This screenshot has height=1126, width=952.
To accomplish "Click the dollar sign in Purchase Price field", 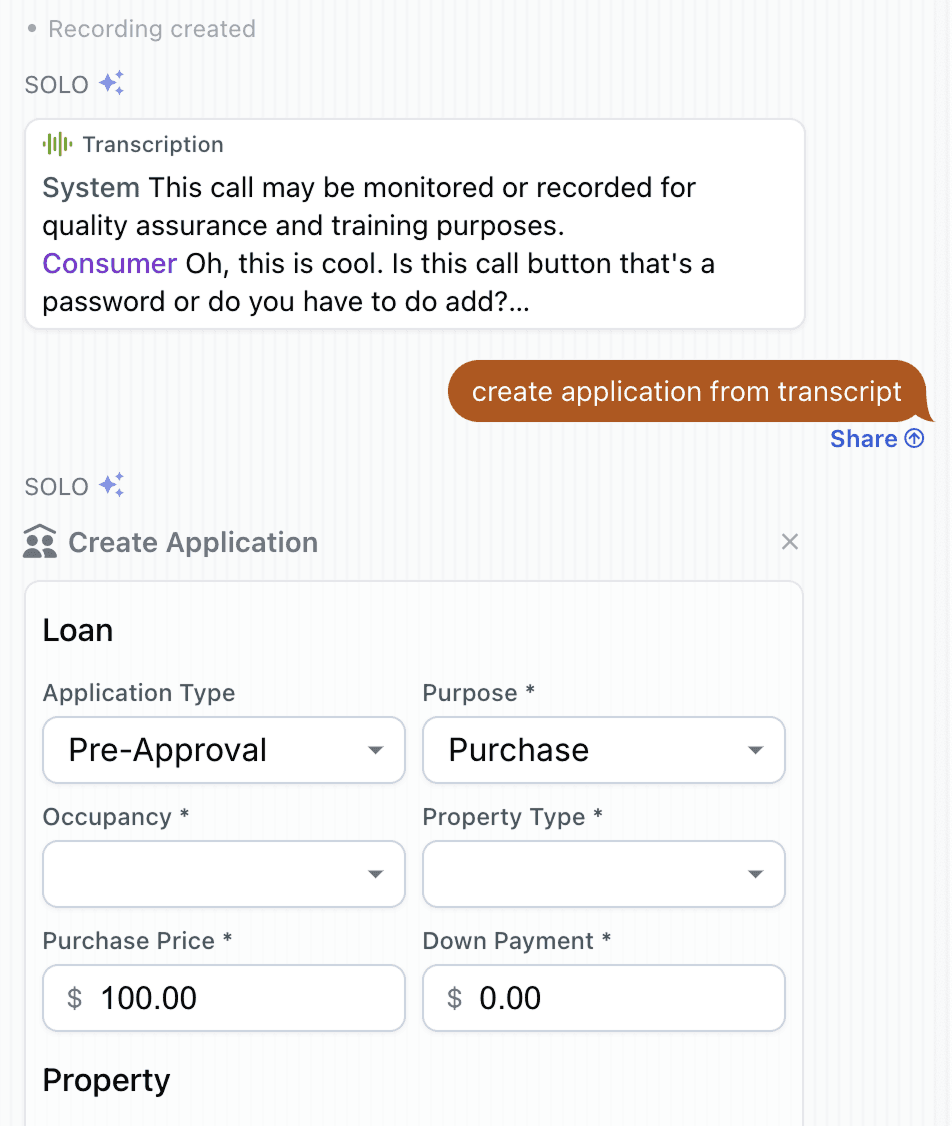I will pyautogui.click(x=71, y=997).
